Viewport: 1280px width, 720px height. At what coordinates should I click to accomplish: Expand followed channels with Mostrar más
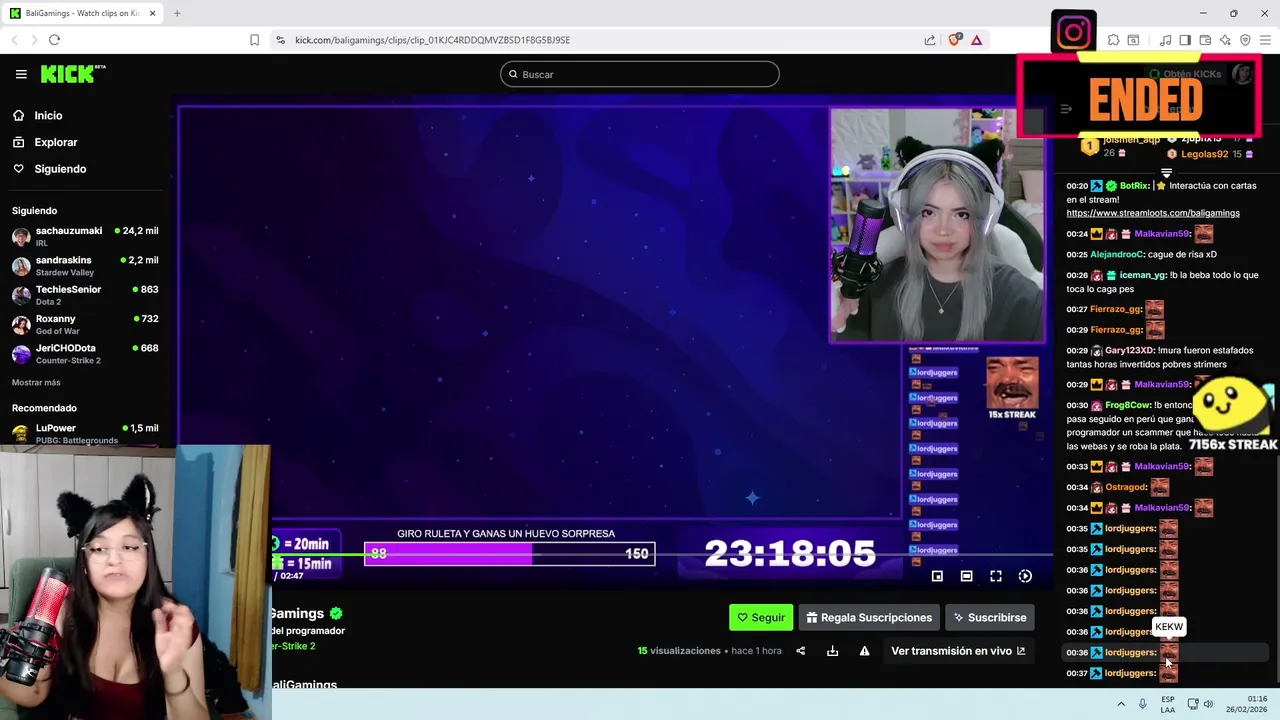(x=36, y=383)
